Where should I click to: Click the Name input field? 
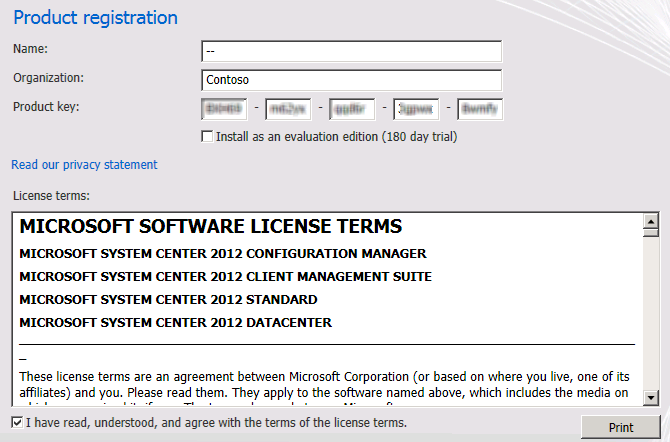[x=351, y=51]
